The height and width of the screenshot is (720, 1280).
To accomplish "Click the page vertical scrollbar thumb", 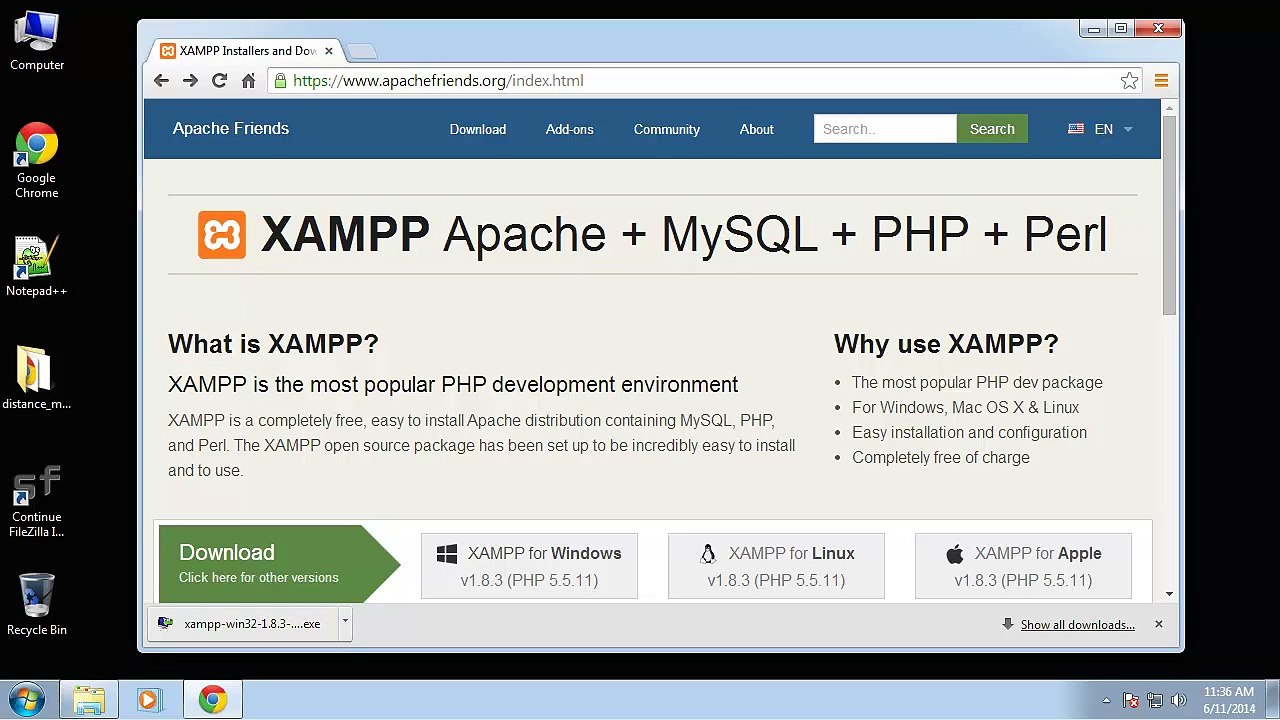I will pyautogui.click(x=1169, y=215).
